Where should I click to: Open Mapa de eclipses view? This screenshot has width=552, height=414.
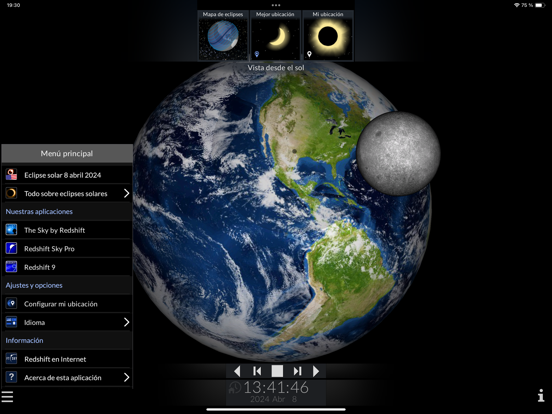point(223,35)
